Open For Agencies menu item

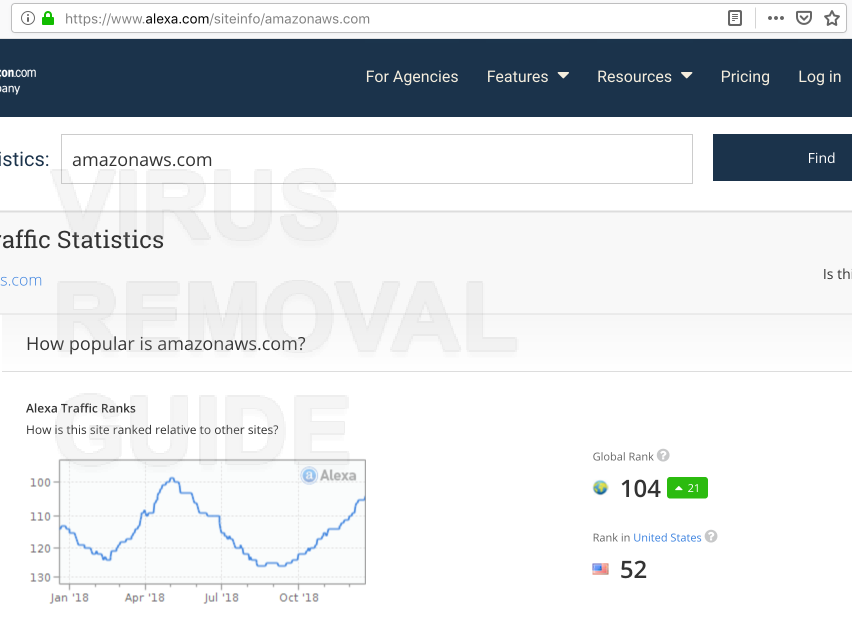[412, 77]
